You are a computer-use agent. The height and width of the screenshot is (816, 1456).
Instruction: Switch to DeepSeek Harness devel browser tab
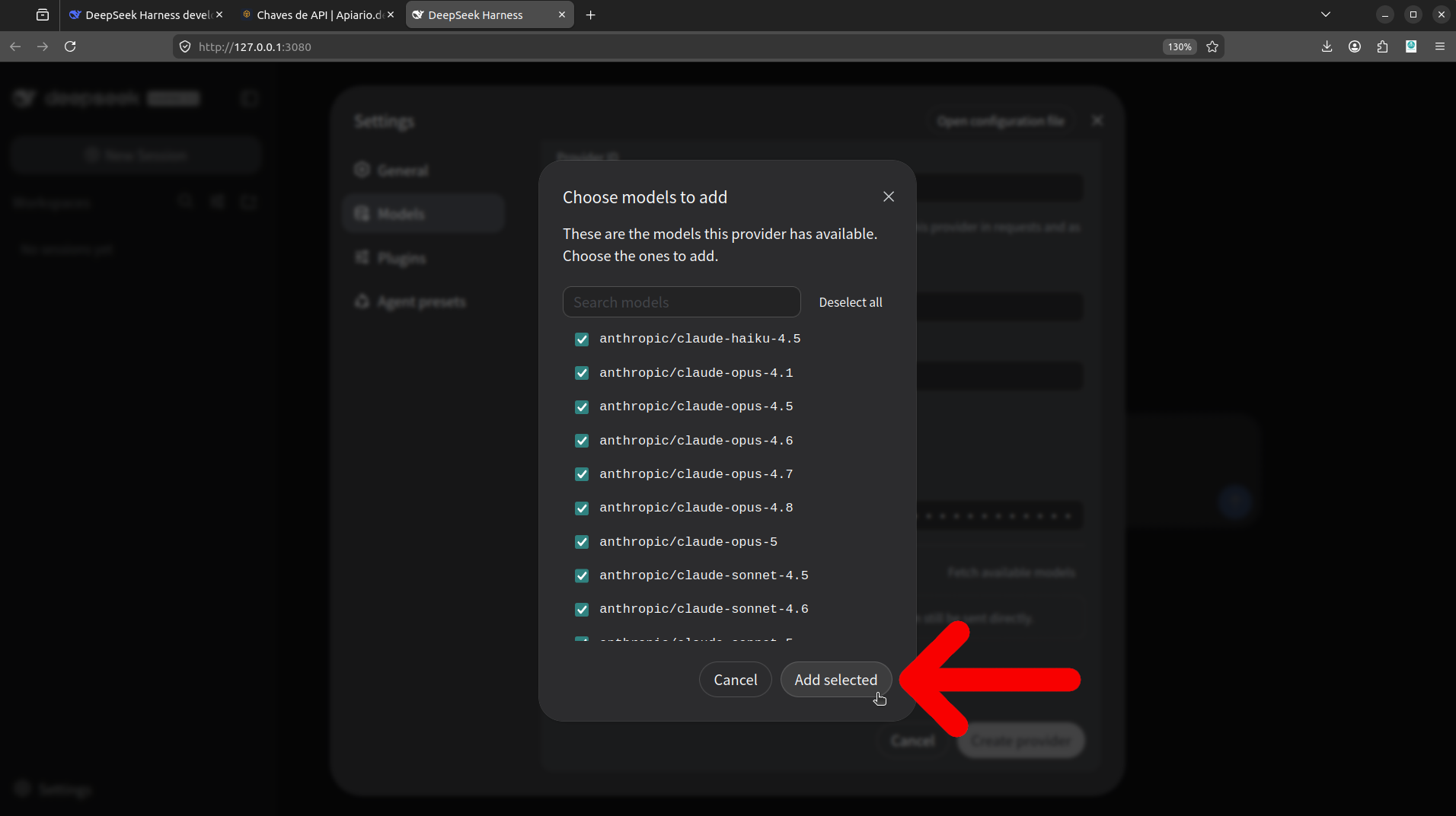click(146, 14)
